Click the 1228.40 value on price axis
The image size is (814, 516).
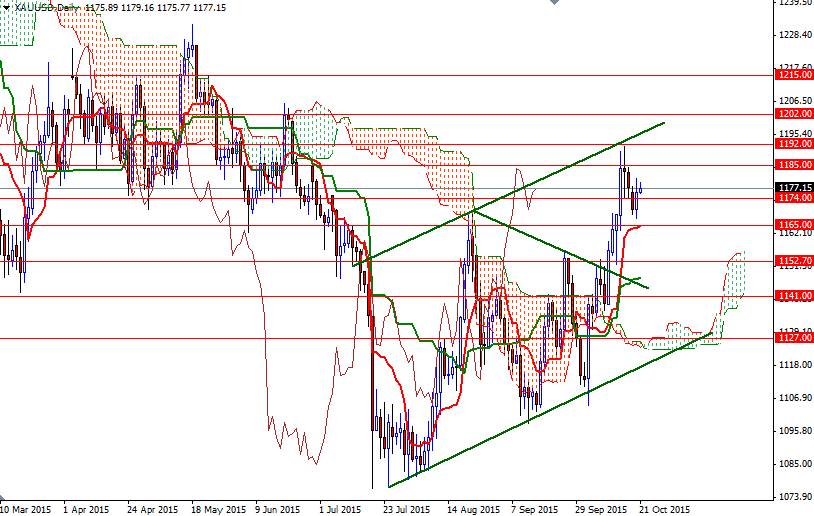795,35
